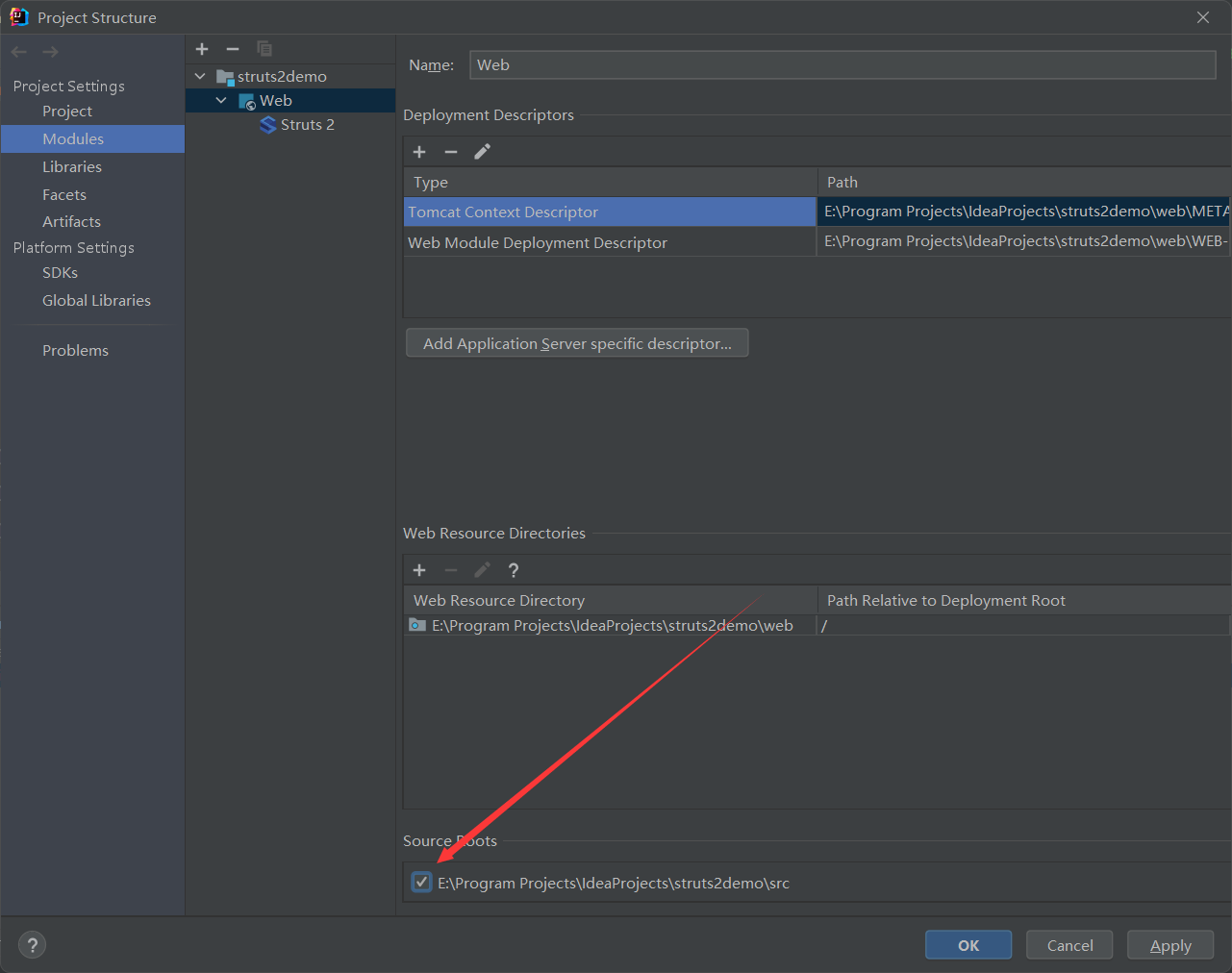Click the Web Resource Directory column header

pos(610,600)
